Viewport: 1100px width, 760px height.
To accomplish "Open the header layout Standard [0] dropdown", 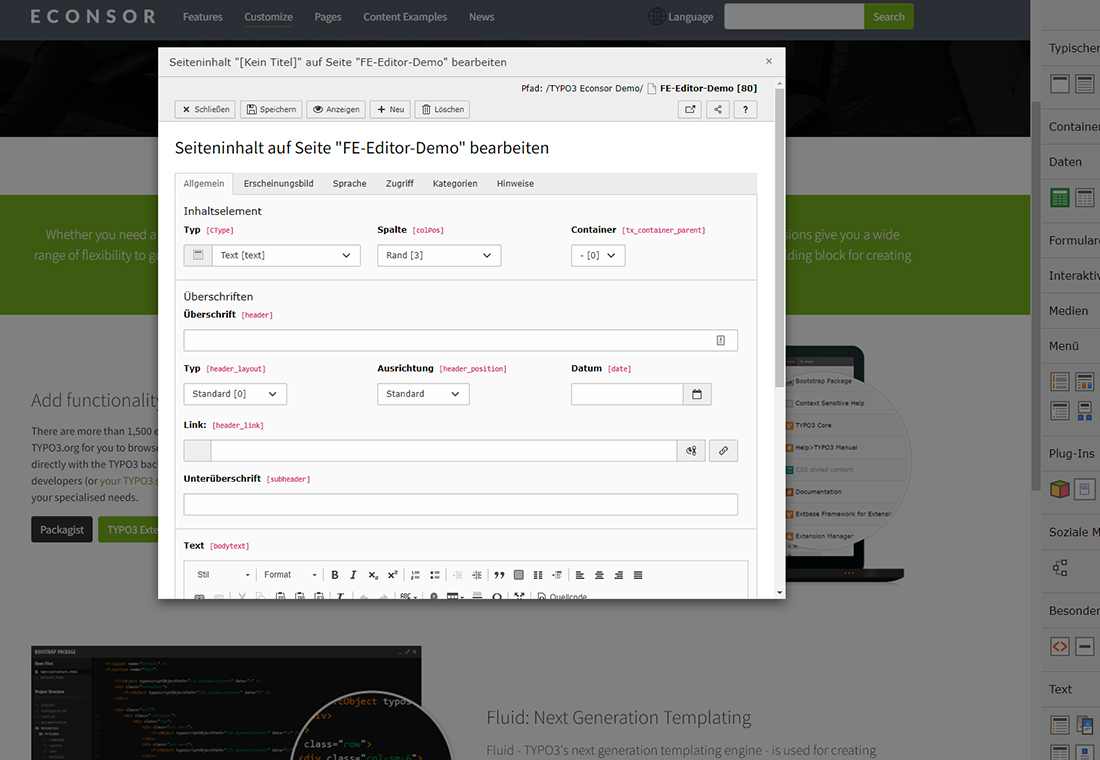I will (x=235, y=394).
